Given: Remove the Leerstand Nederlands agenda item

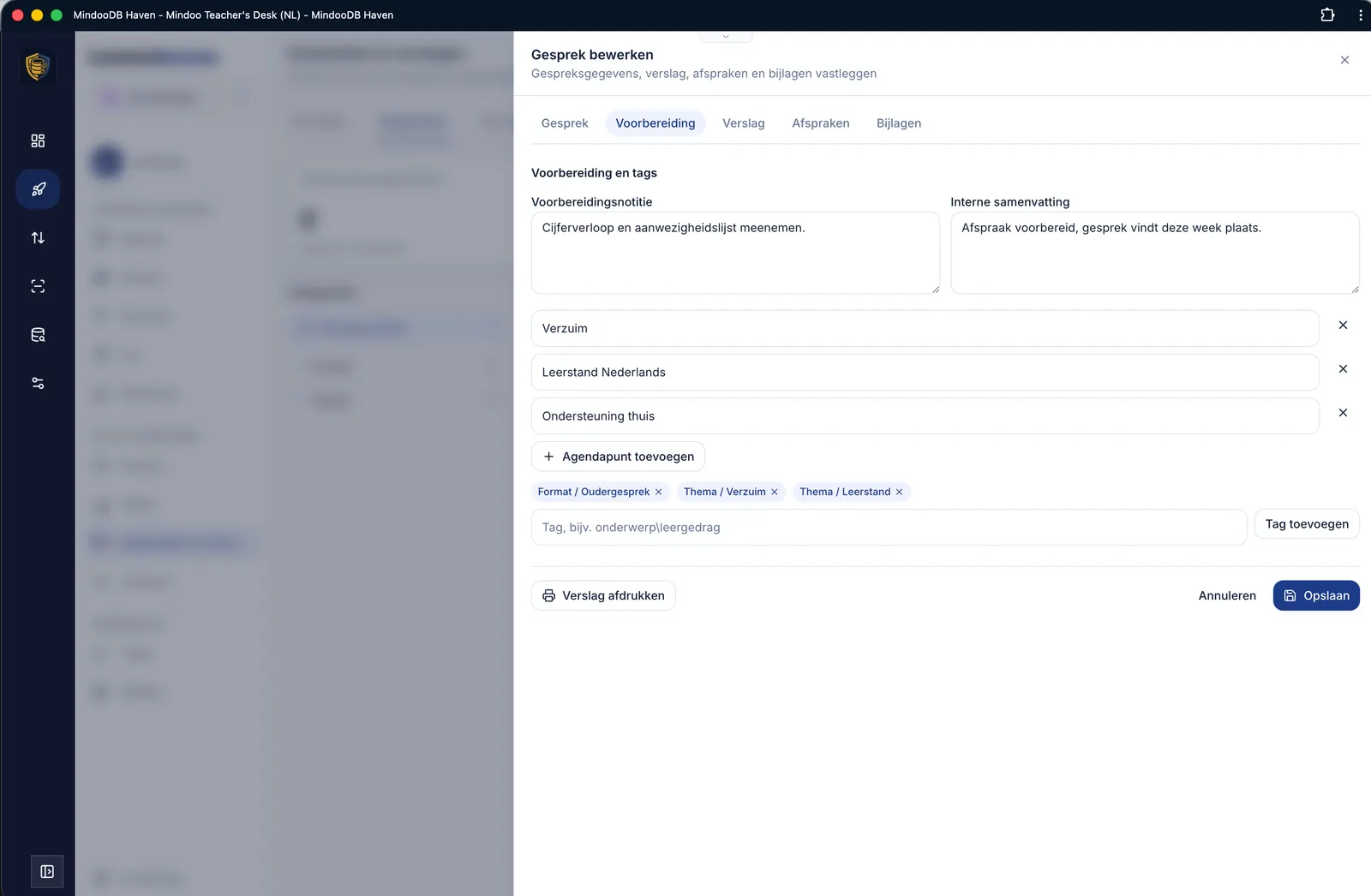Looking at the screenshot, I should coord(1343,369).
